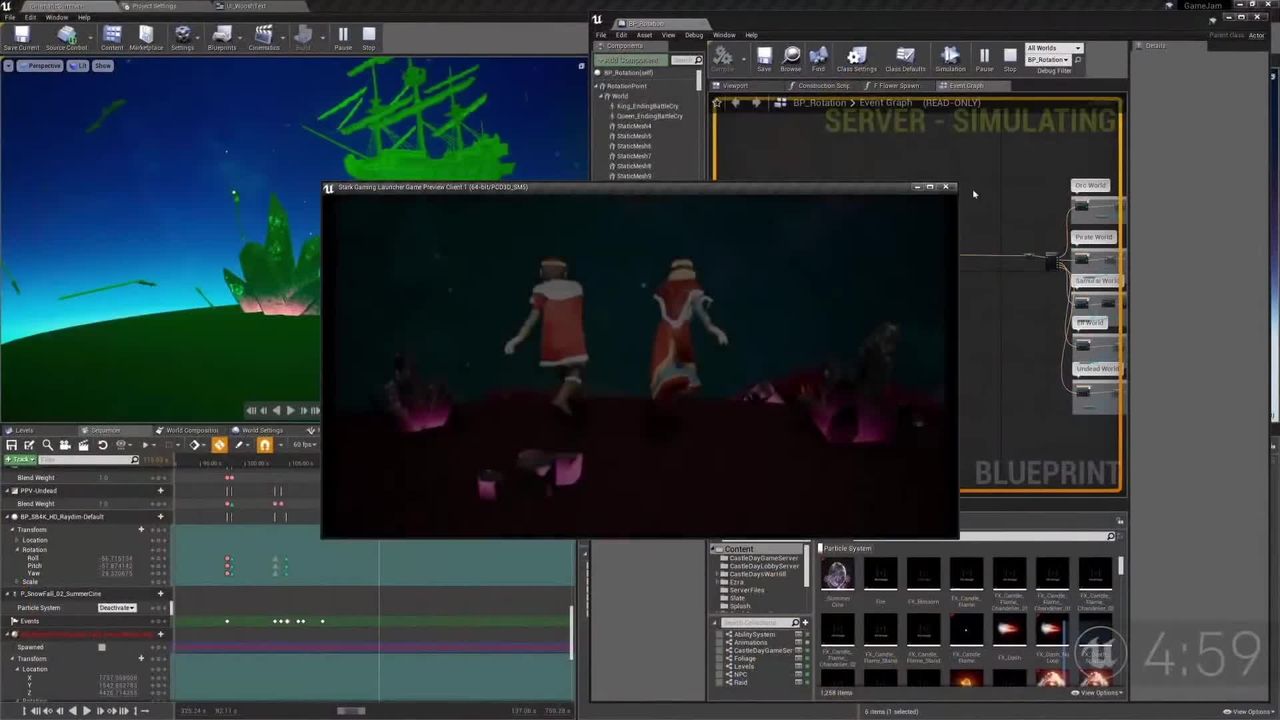Click Save Current in the main toolbar
This screenshot has width=1280, height=720.
tap(21, 39)
